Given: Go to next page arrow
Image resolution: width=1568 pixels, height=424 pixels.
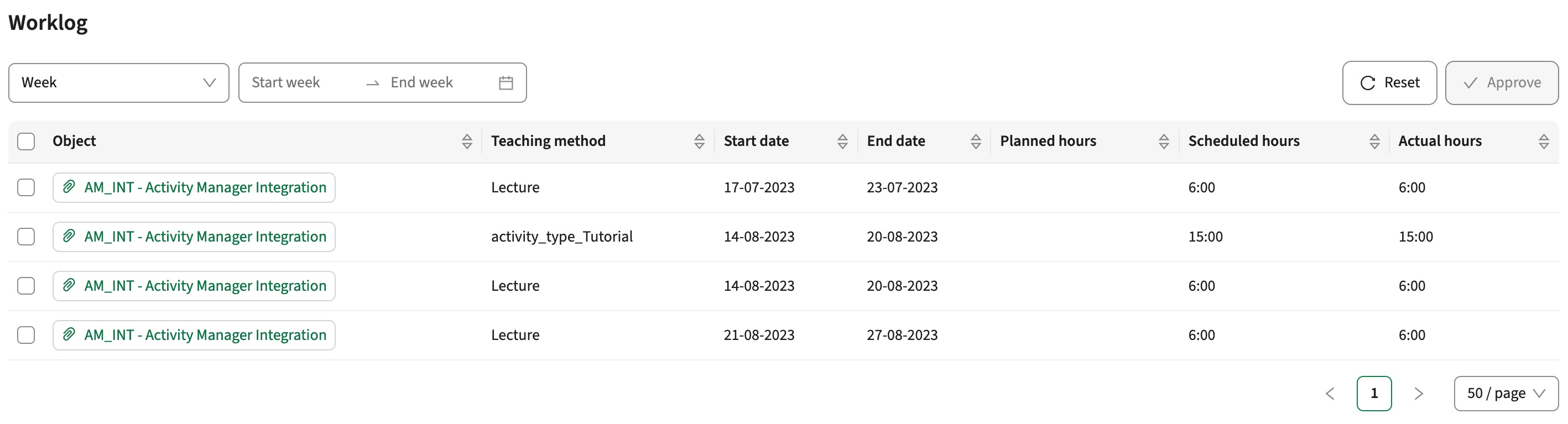Looking at the screenshot, I should [x=1419, y=394].
